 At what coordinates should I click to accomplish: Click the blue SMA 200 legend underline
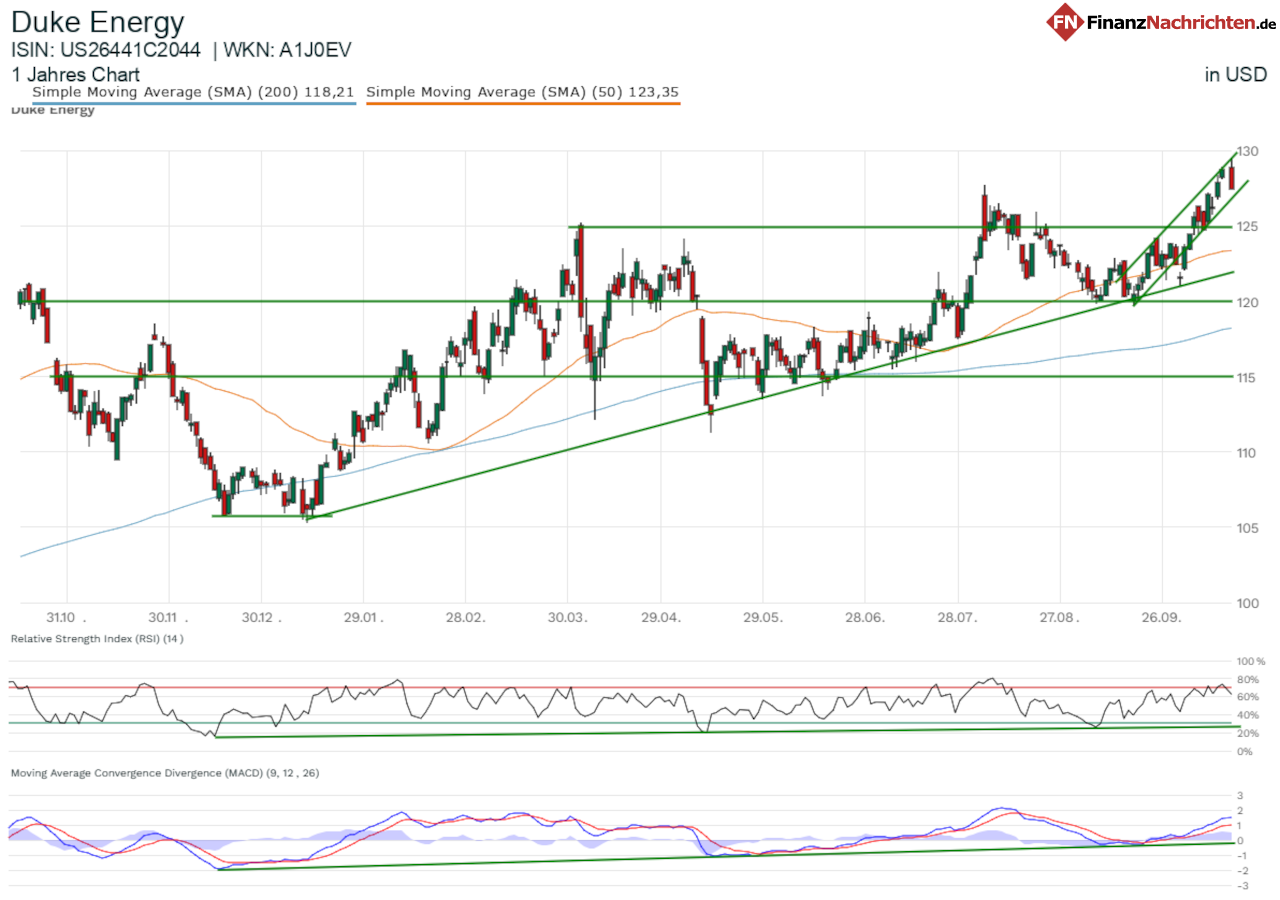click(x=193, y=102)
